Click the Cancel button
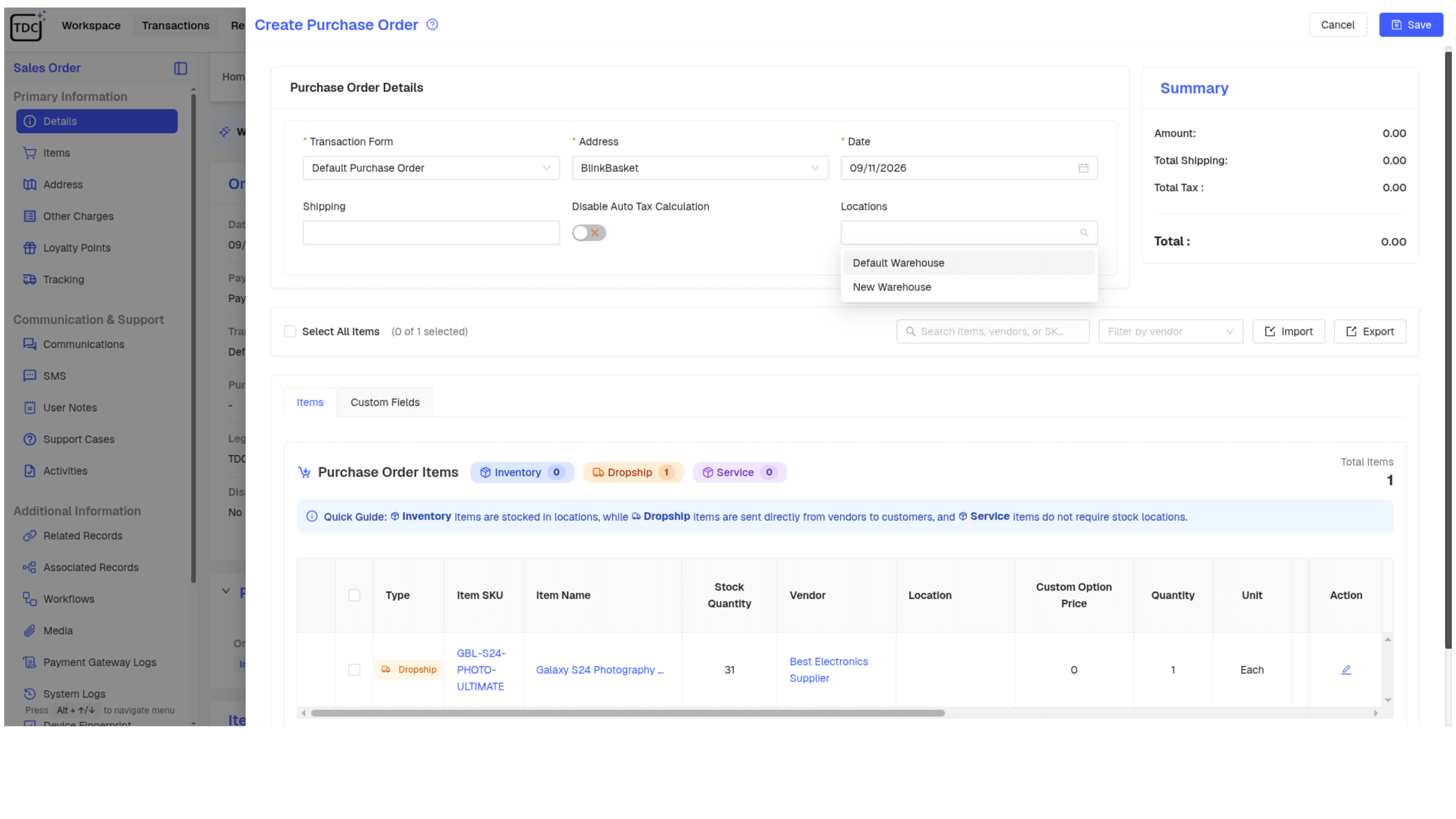The image size is (1456, 819). (x=1337, y=25)
